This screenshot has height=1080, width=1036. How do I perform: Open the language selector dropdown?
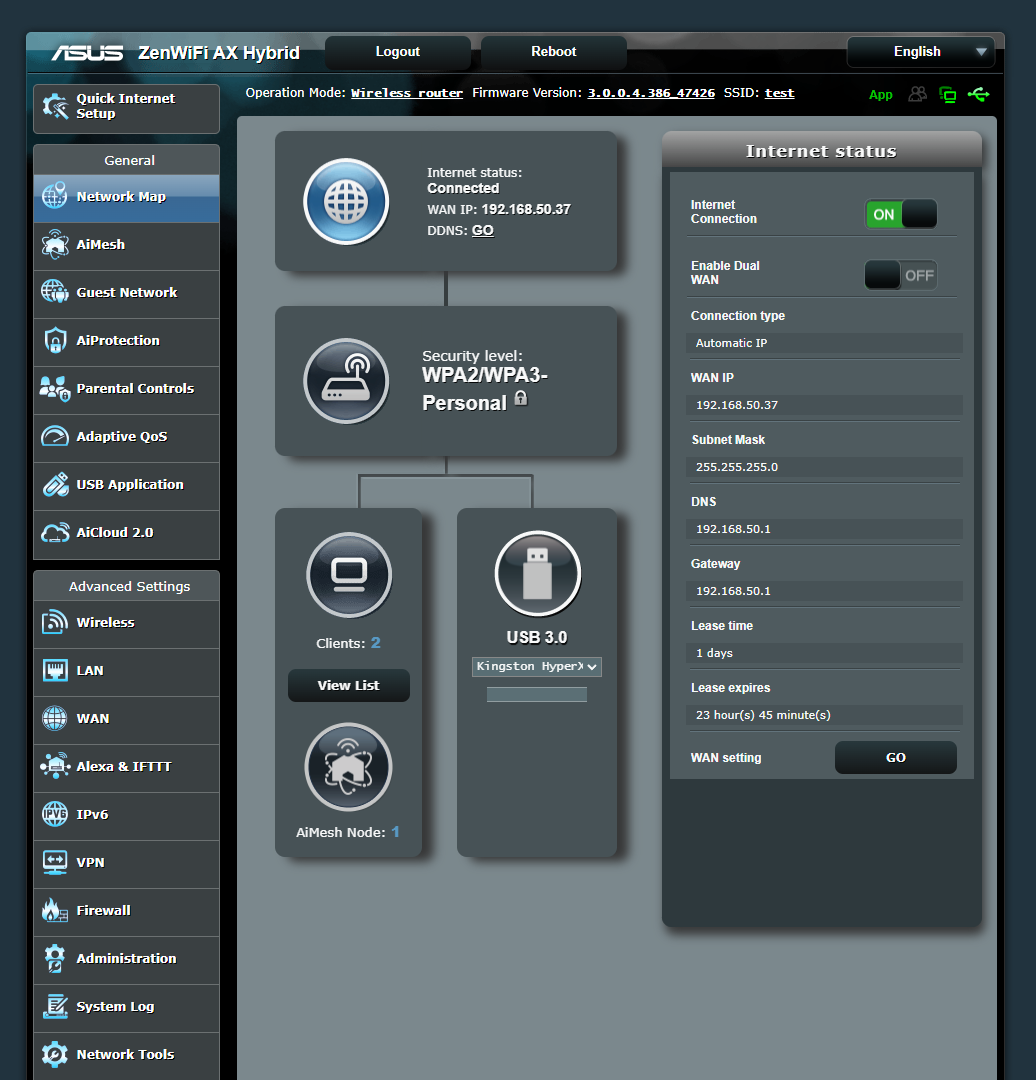(920, 51)
